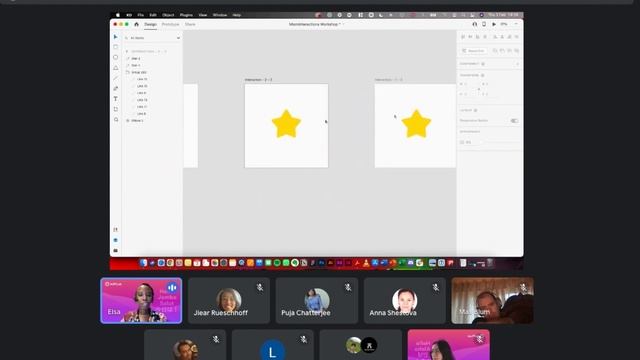640x360 pixels.
Task: Switch to the Prototype tab
Action: [170, 24]
